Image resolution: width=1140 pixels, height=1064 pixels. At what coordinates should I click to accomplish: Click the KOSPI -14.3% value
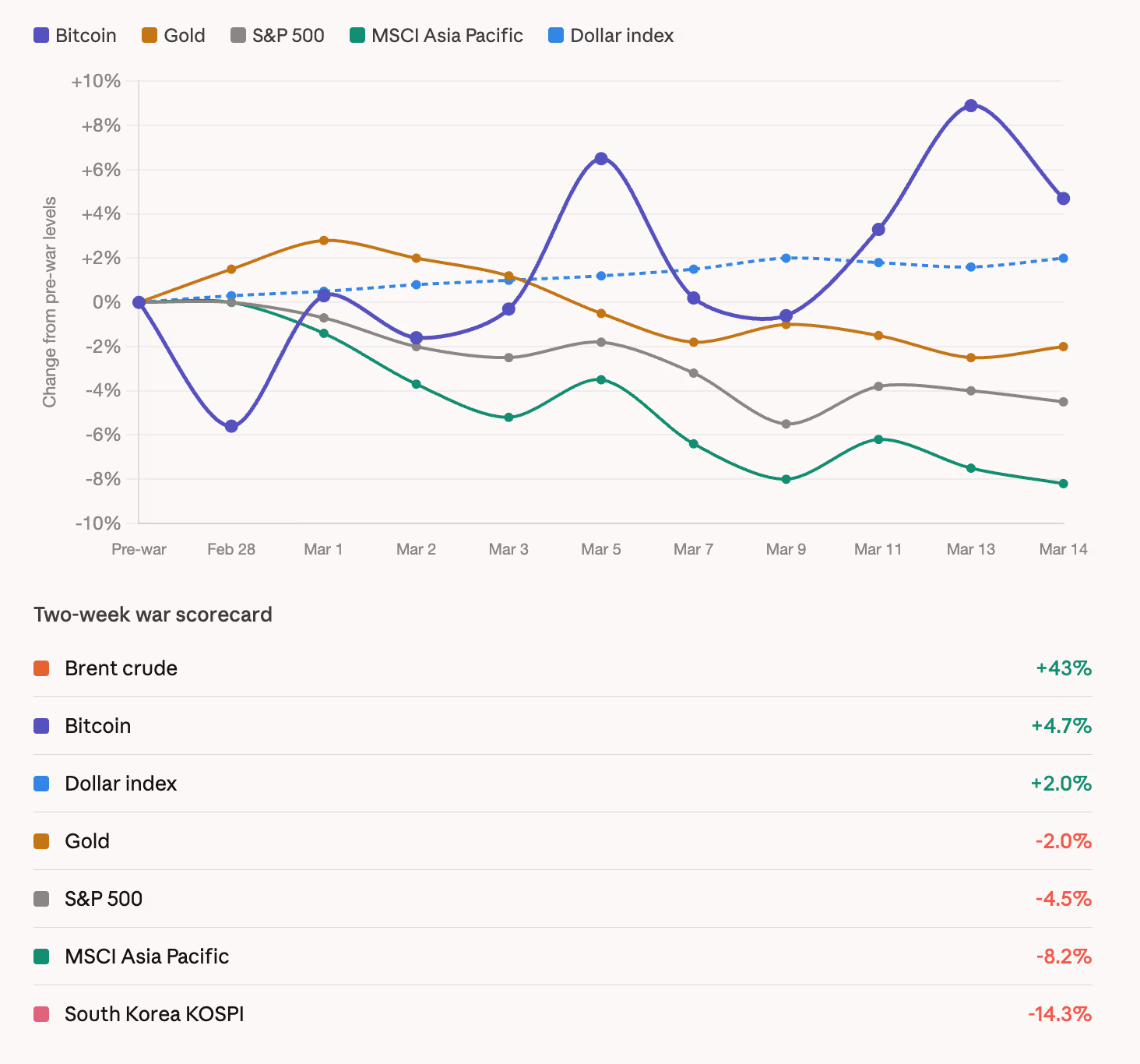coord(1059,1014)
